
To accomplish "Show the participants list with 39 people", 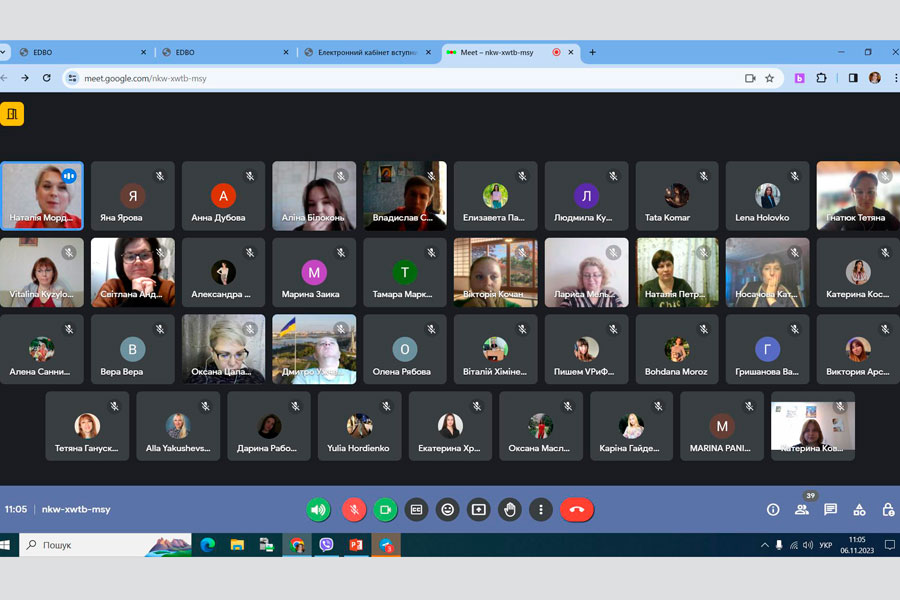I will [801, 510].
